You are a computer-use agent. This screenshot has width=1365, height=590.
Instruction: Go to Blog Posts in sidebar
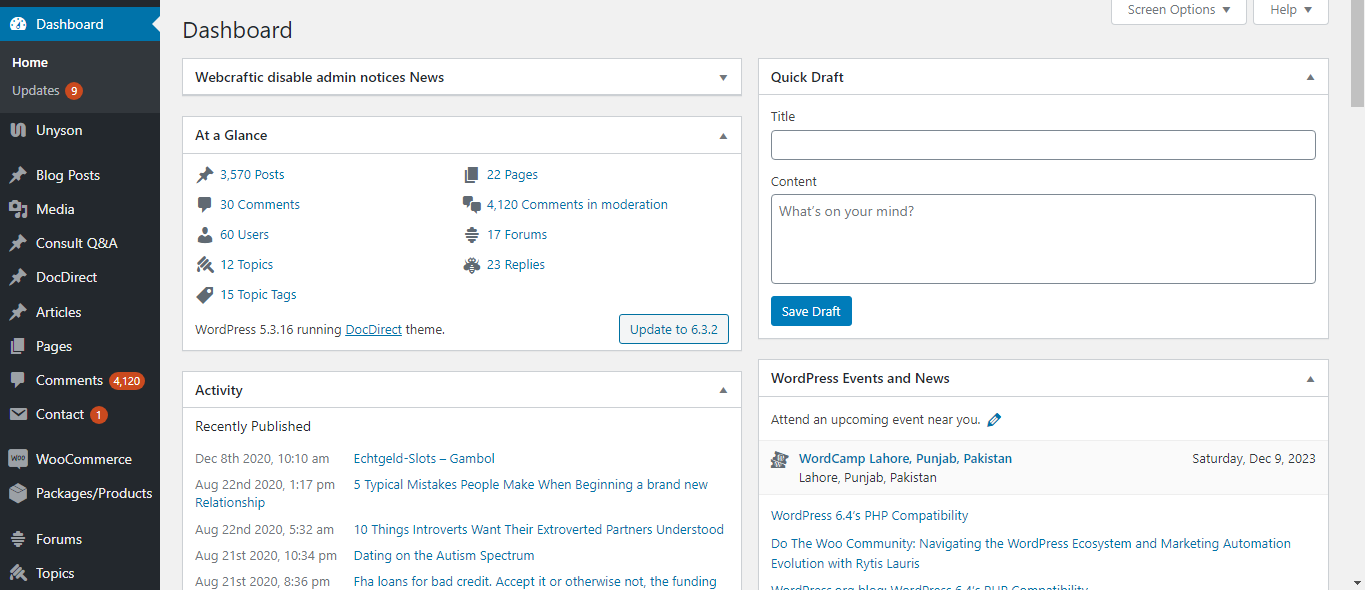(x=68, y=175)
